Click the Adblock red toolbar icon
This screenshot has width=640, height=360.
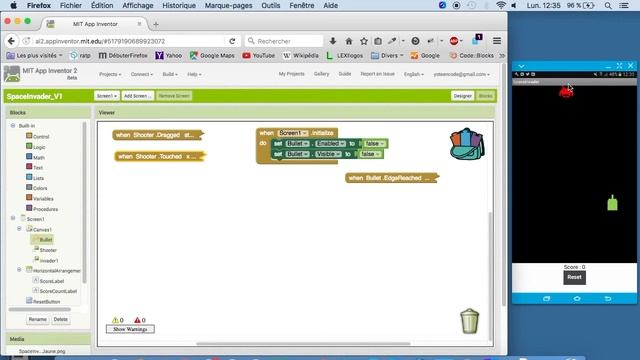(x=454, y=41)
